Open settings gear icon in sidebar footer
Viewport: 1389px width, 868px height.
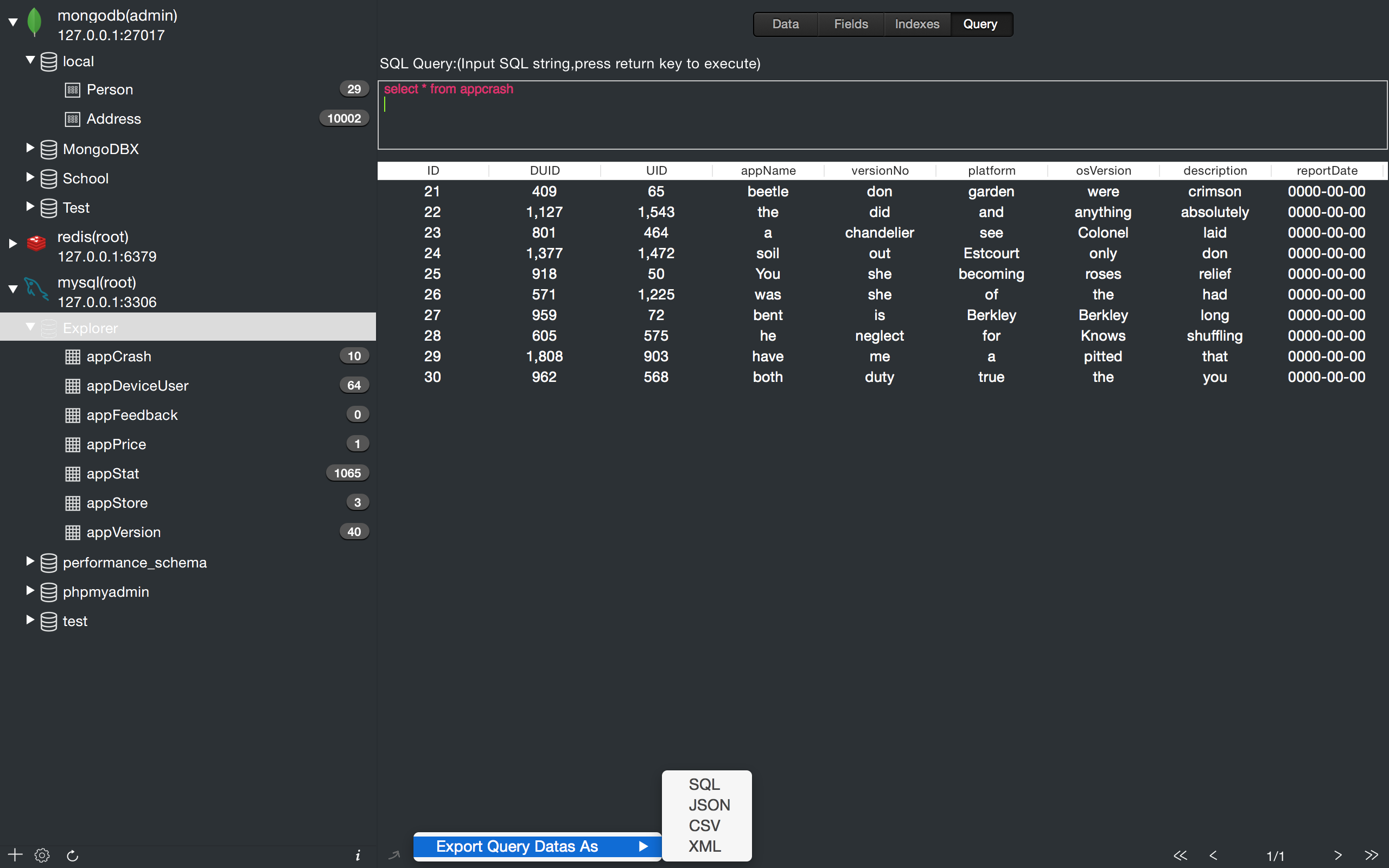42,855
